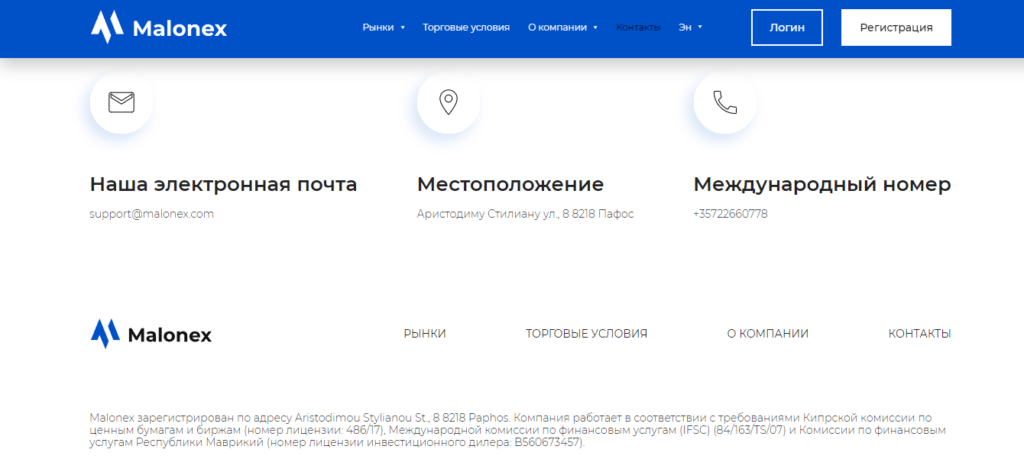Image resolution: width=1024 pixels, height=472 pixels.
Task: Open footer link КОНТАКТЫ
Action: (x=920, y=334)
